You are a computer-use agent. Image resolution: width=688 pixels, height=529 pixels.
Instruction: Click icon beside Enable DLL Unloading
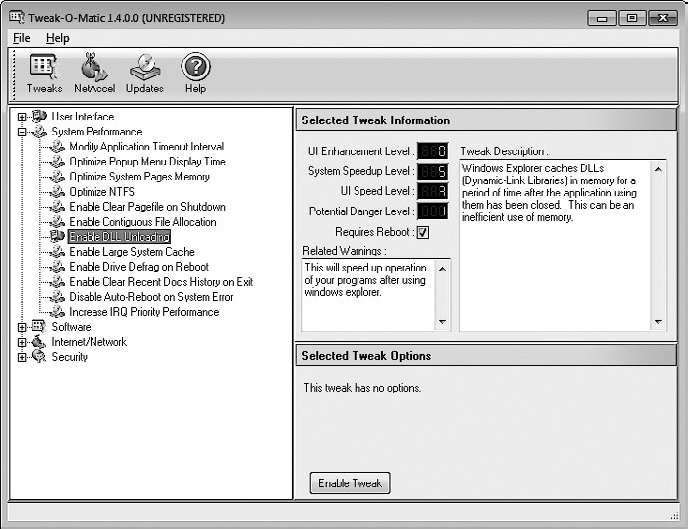(x=57, y=236)
